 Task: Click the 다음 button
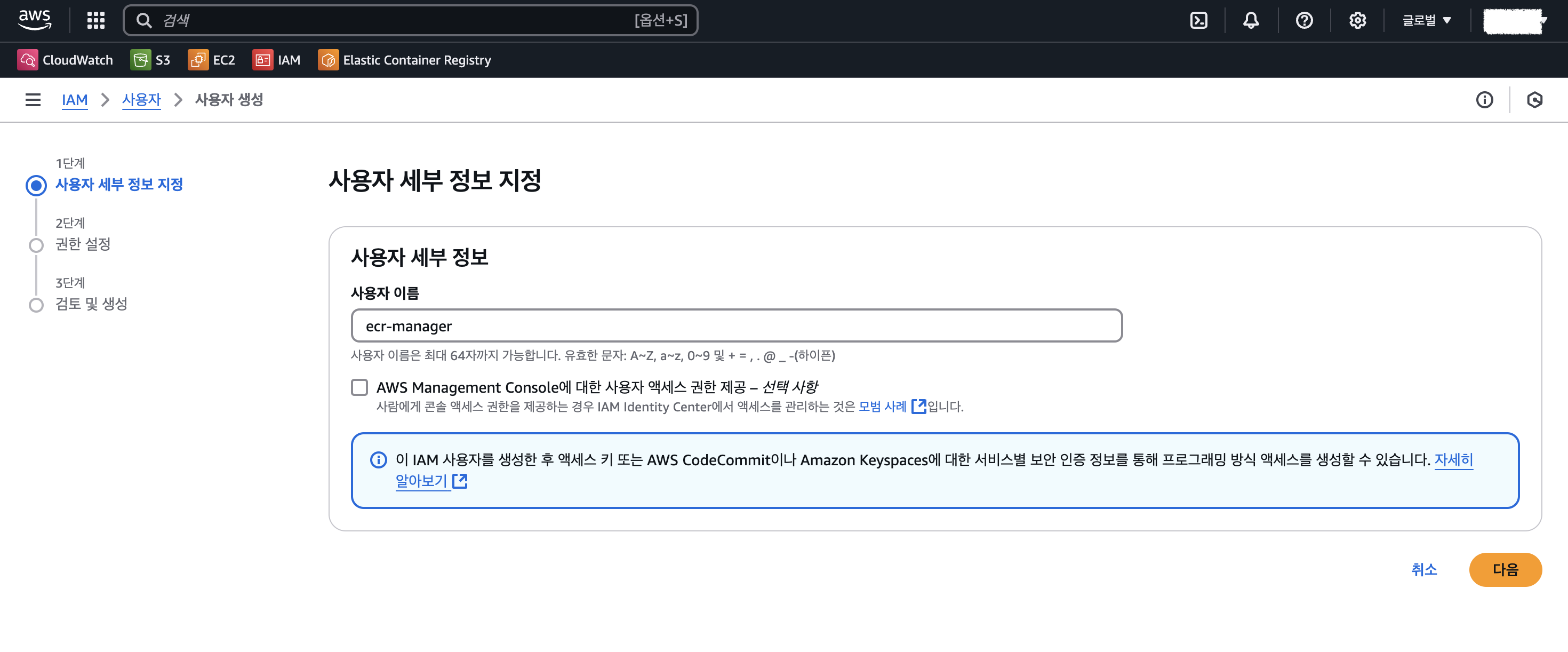[x=1505, y=570]
